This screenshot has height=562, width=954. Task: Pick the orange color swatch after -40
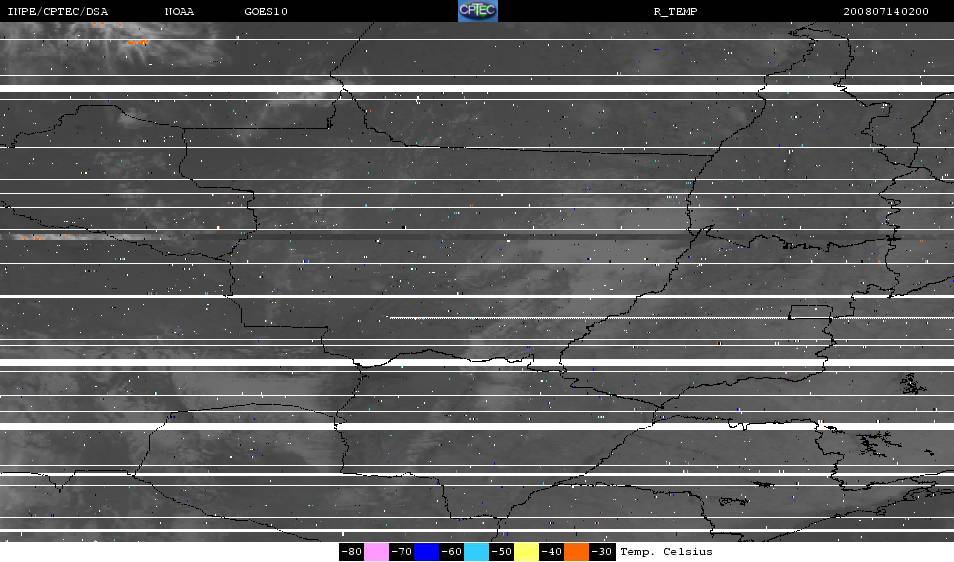point(576,552)
